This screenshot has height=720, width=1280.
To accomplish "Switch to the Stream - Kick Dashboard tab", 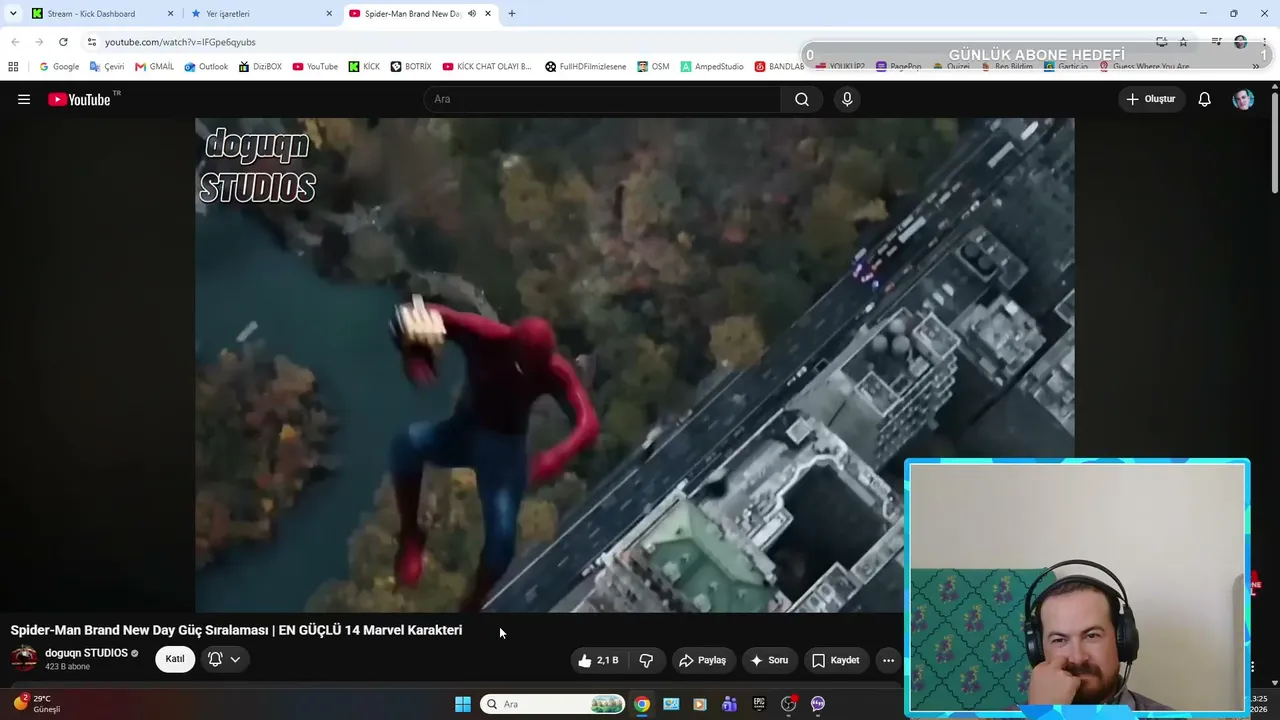I will tap(103, 14).
